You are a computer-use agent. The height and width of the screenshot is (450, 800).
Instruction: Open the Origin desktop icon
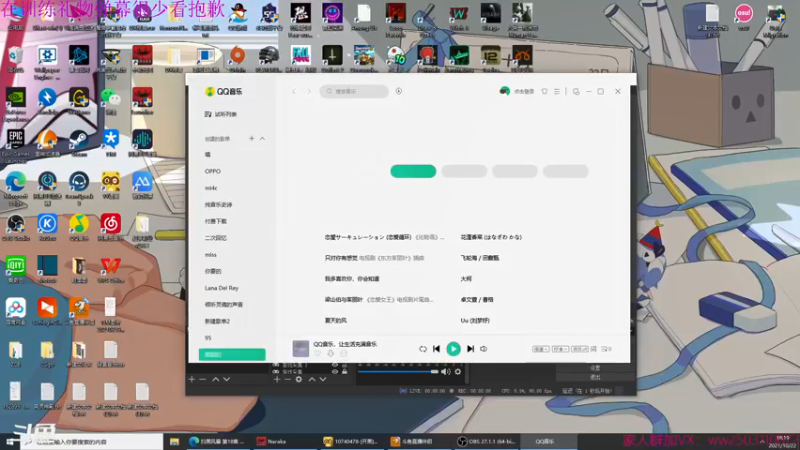[237, 59]
